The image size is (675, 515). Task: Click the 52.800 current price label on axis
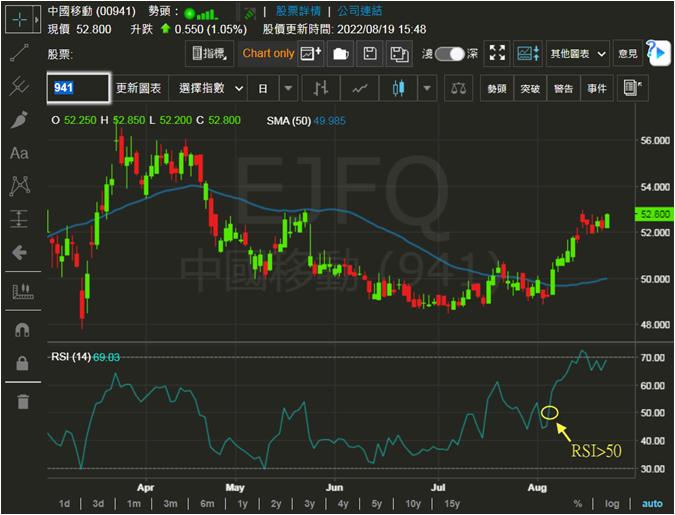click(x=653, y=214)
